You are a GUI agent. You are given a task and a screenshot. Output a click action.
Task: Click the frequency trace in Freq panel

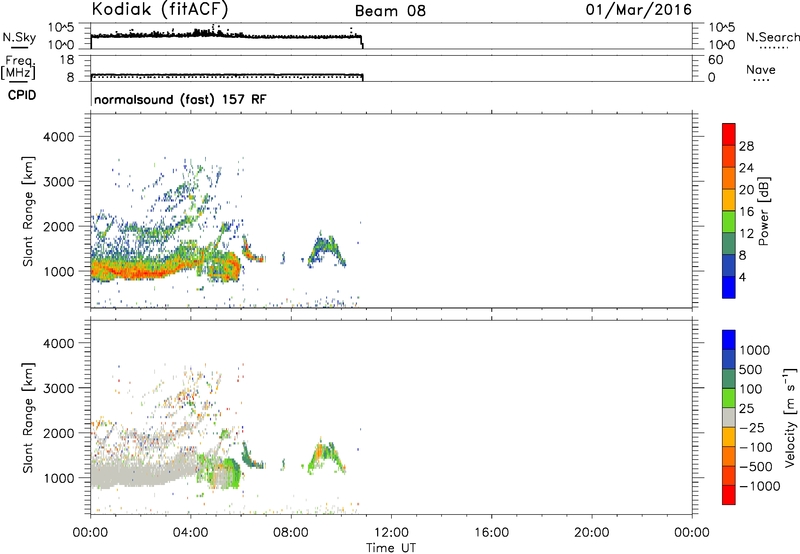[227, 76]
